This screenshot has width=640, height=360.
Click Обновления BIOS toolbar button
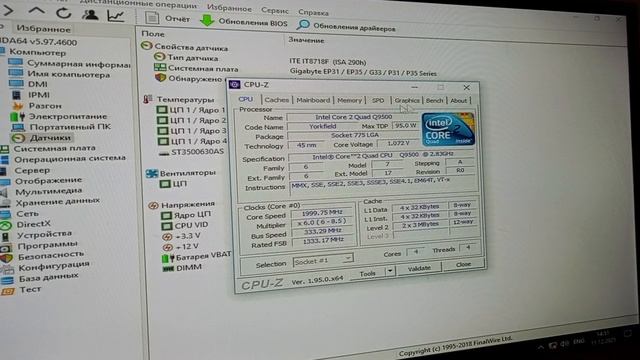pyautogui.click(x=244, y=22)
